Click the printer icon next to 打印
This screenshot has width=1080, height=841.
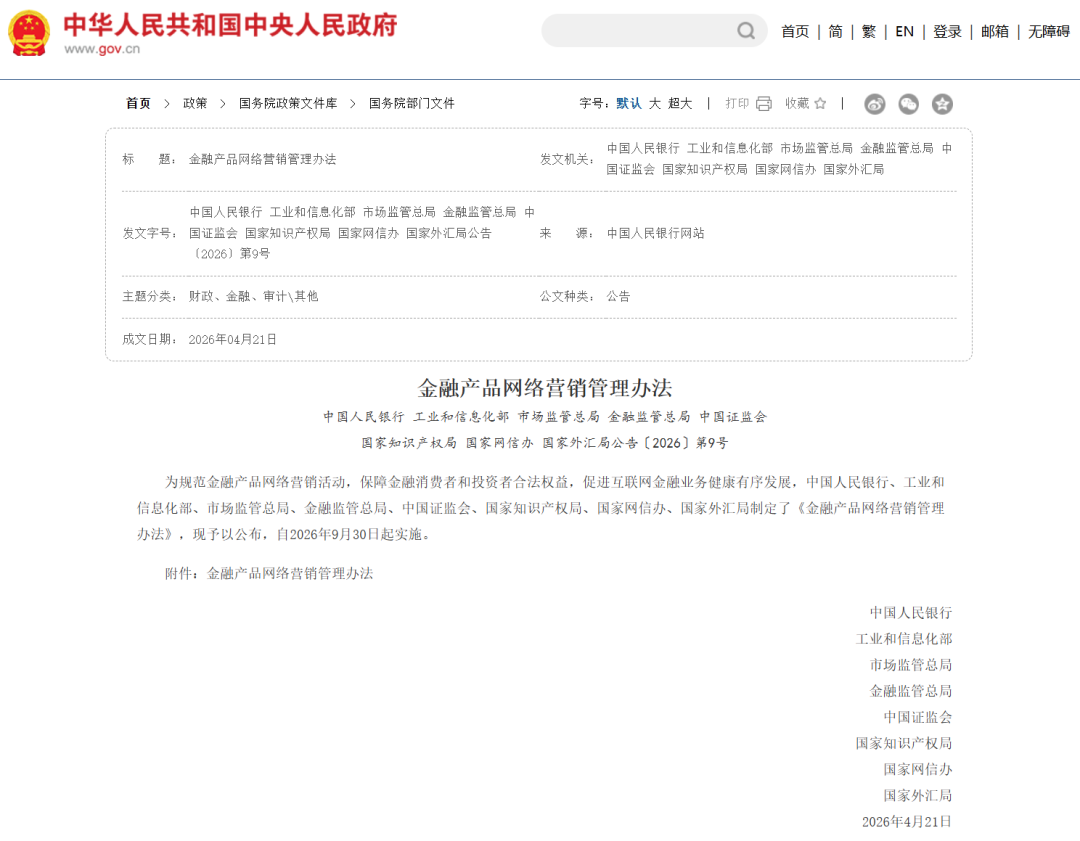pos(764,103)
